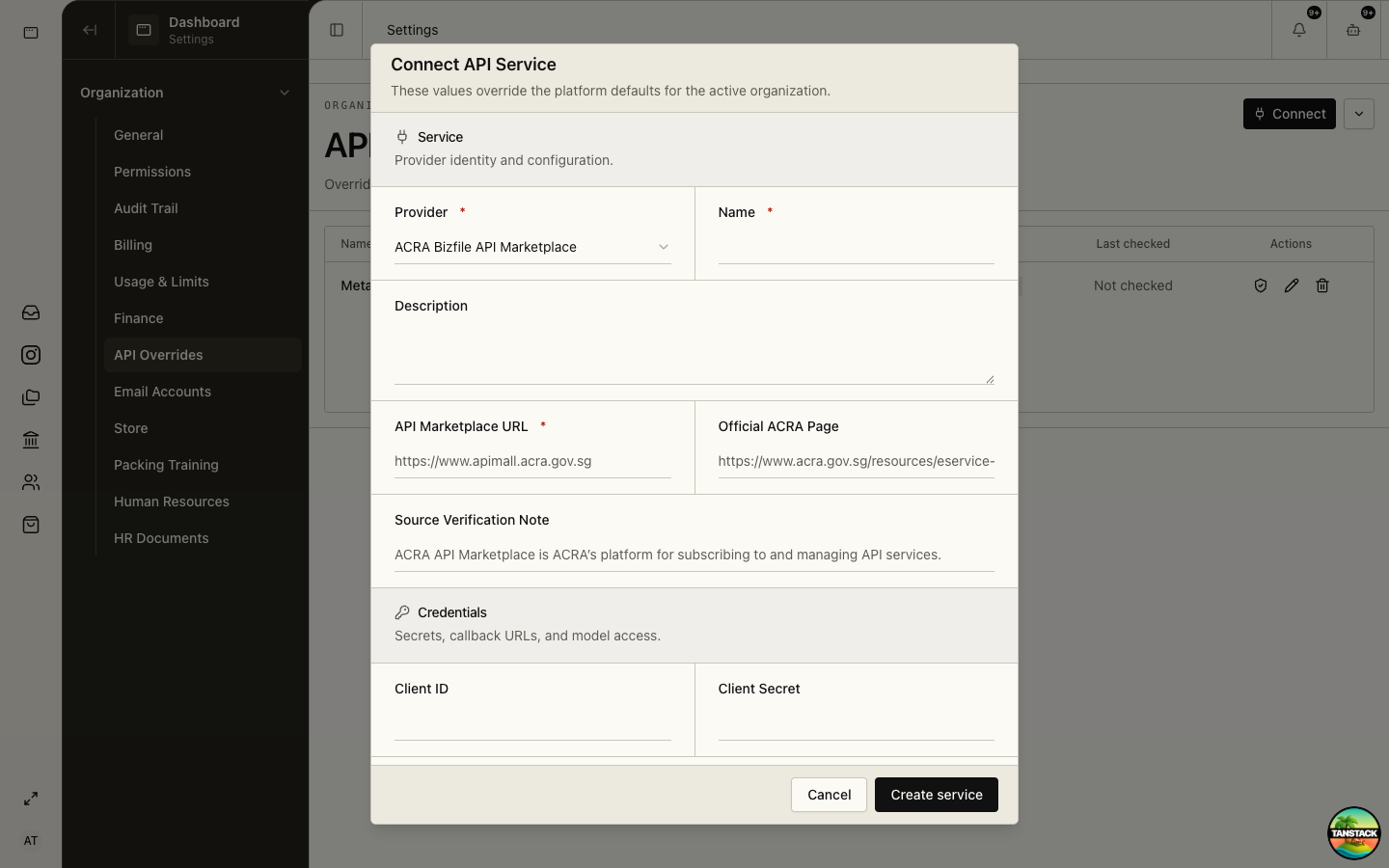Click the edit pencil icon in Actions column

(1292, 285)
